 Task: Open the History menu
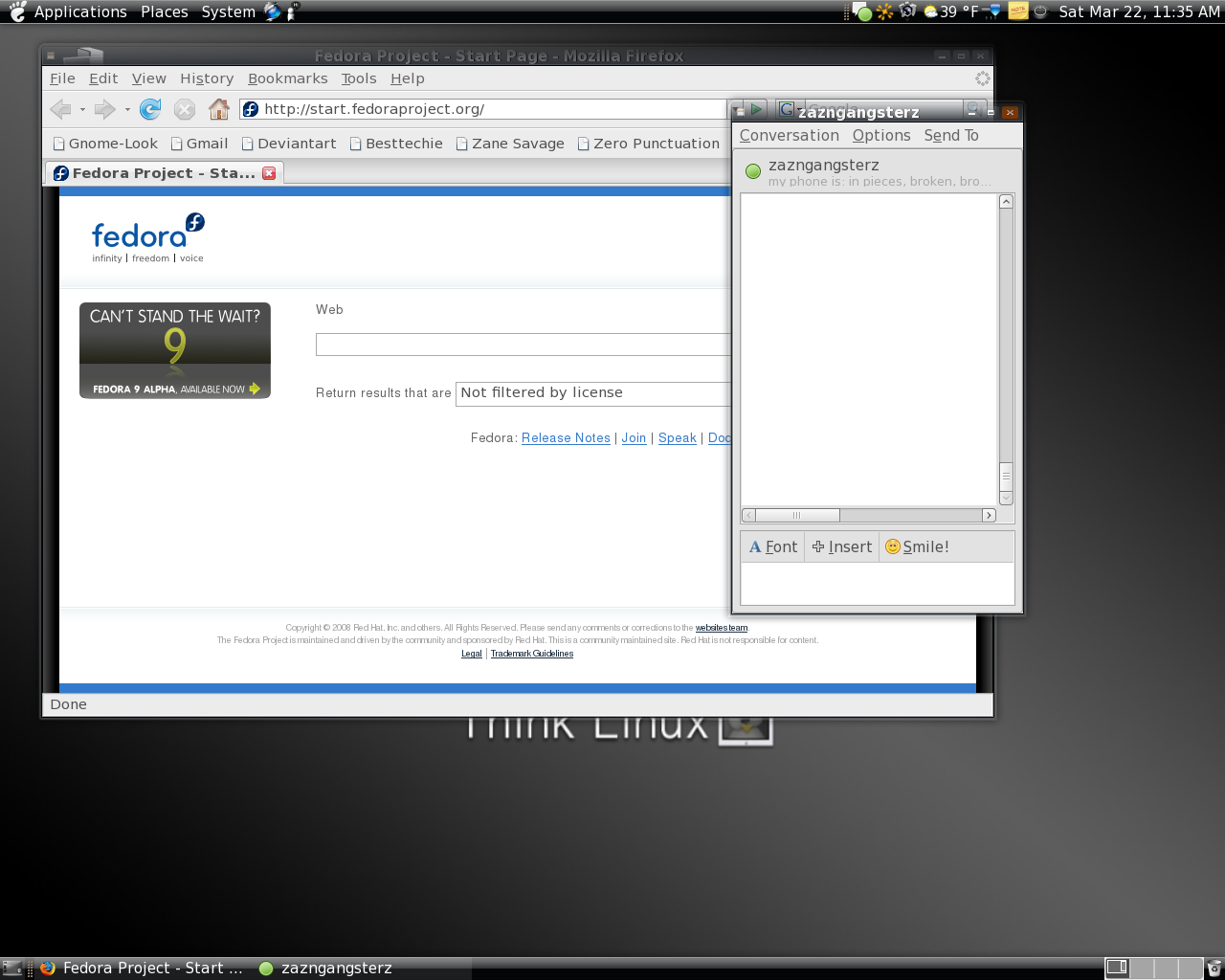pyautogui.click(x=207, y=78)
